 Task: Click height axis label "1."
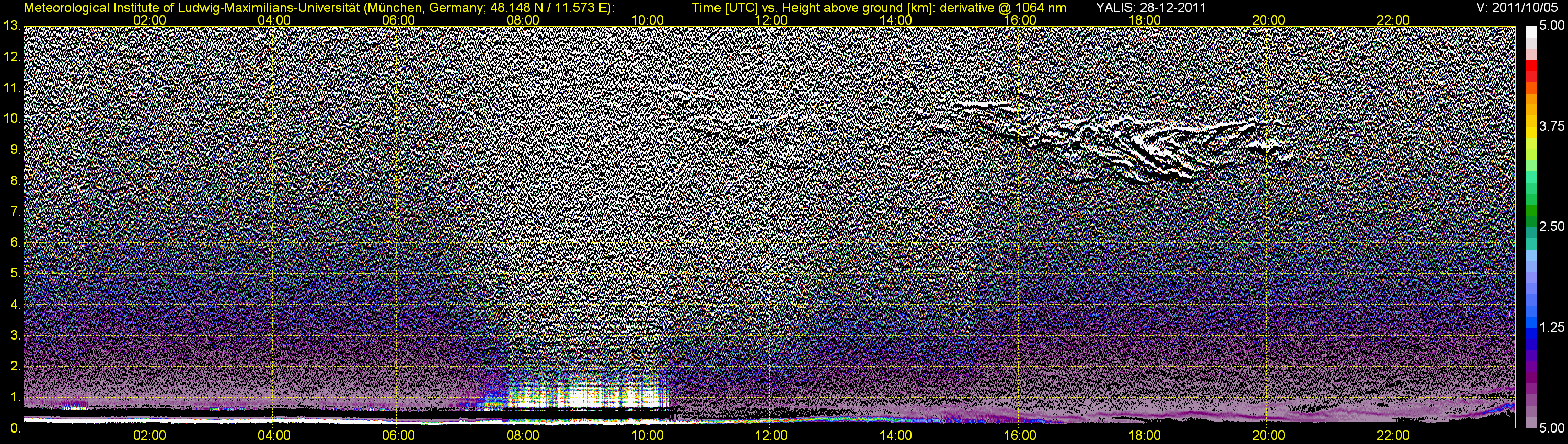(15, 397)
